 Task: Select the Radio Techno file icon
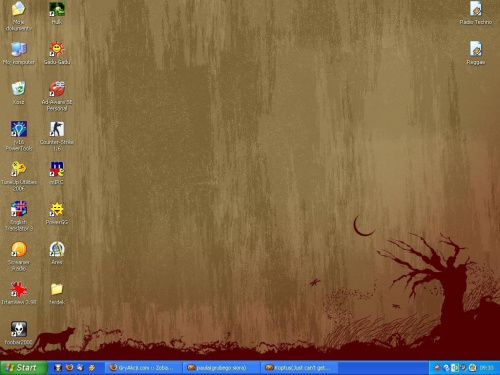pos(476,9)
